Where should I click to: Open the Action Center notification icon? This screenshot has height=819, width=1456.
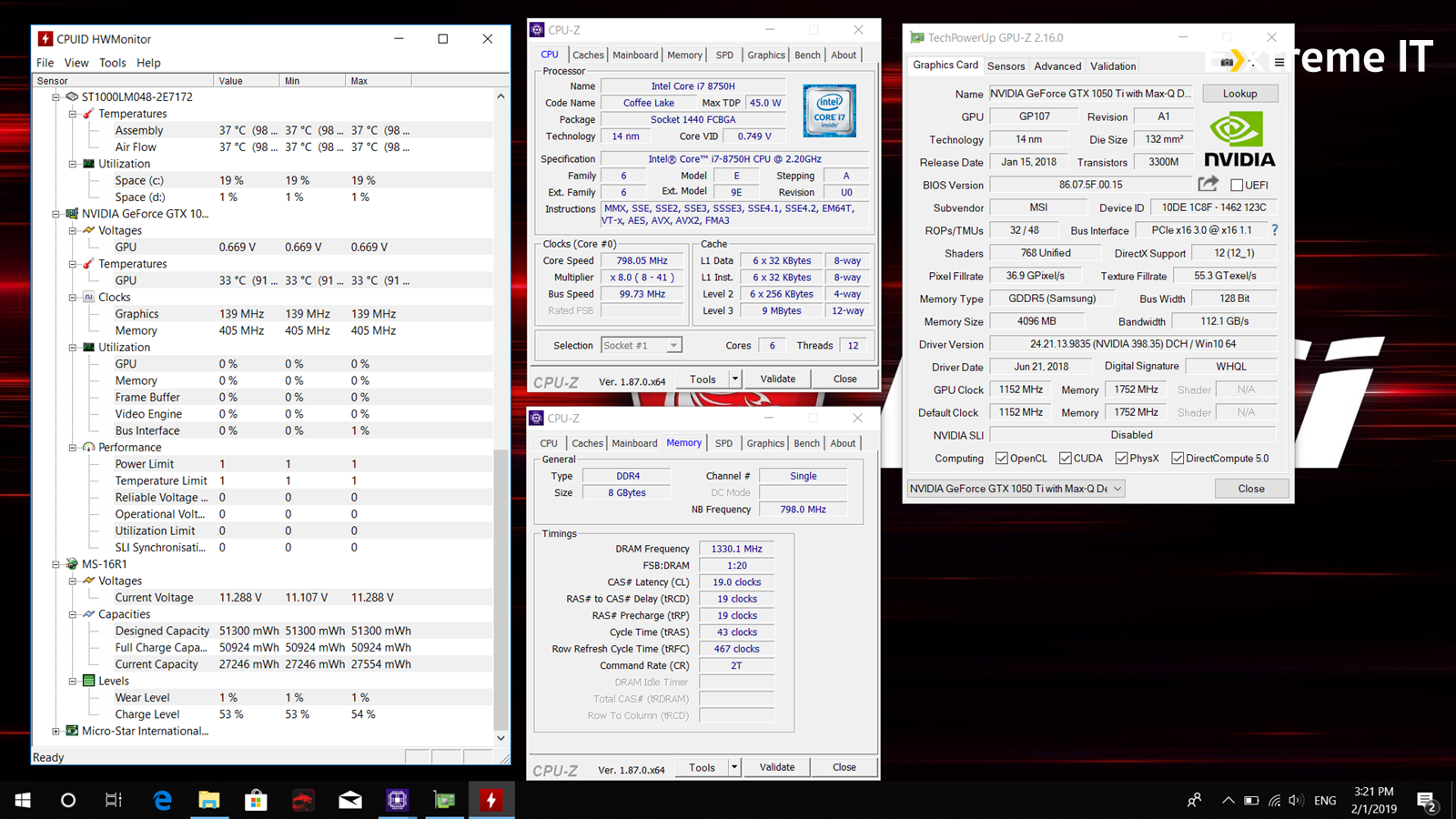pos(1427,801)
